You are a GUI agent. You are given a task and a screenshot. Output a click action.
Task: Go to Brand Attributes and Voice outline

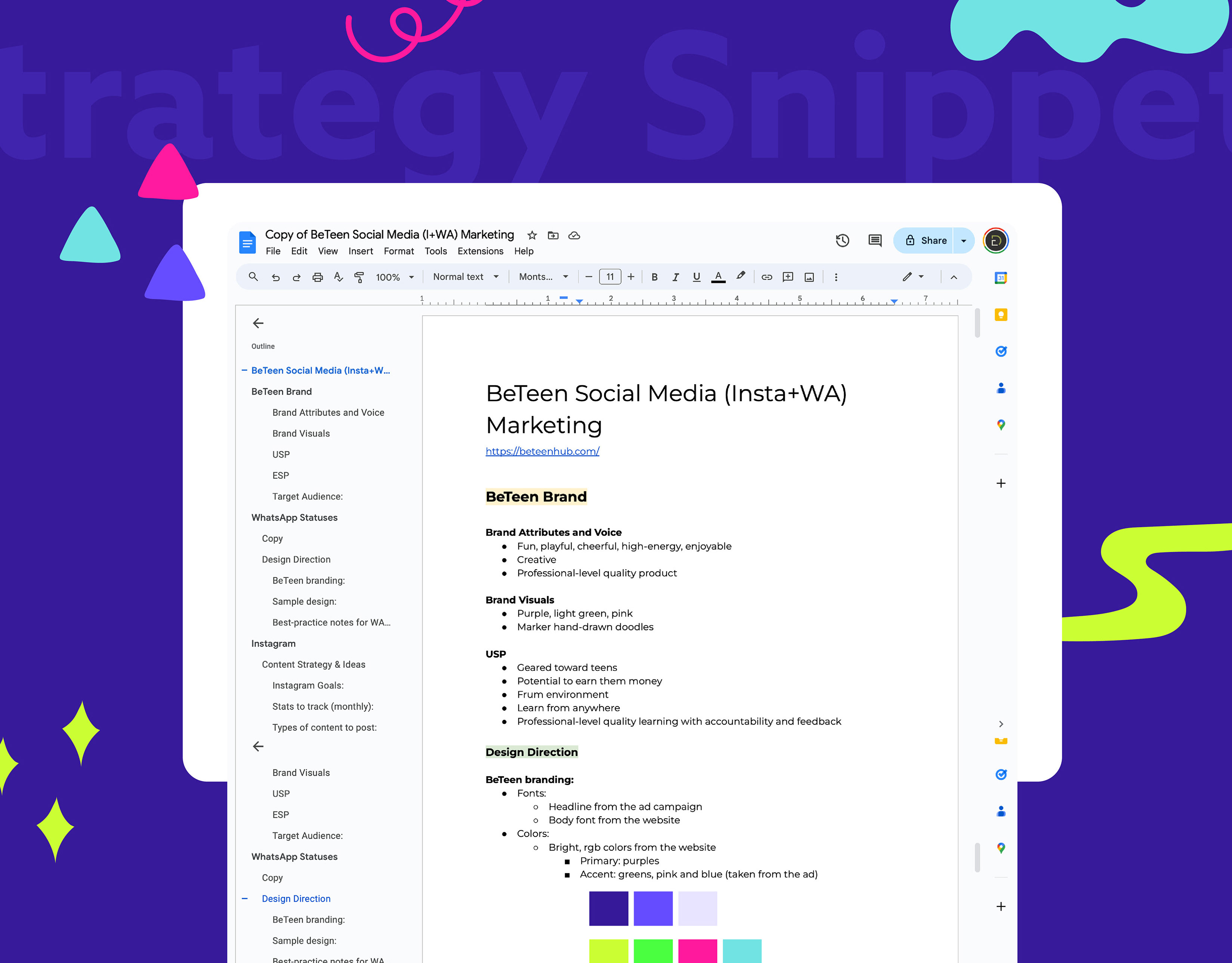pos(328,413)
